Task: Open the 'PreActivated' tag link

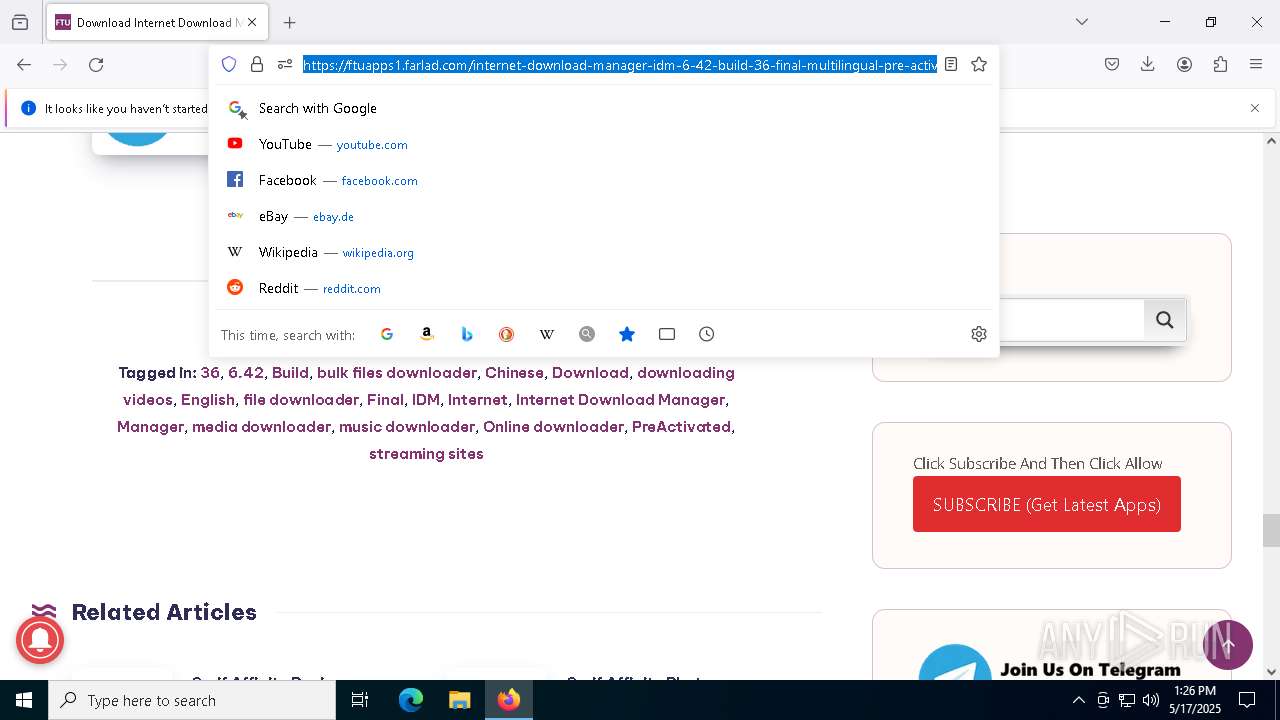Action: (681, 426)
